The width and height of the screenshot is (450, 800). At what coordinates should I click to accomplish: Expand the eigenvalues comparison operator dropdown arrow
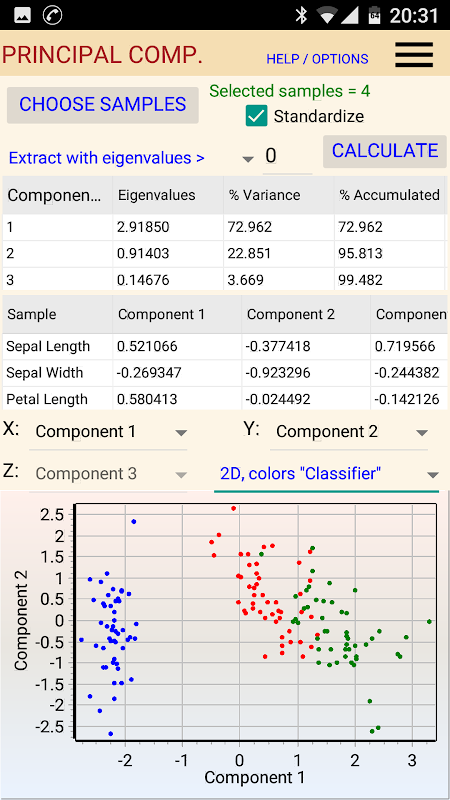point(248,159)
